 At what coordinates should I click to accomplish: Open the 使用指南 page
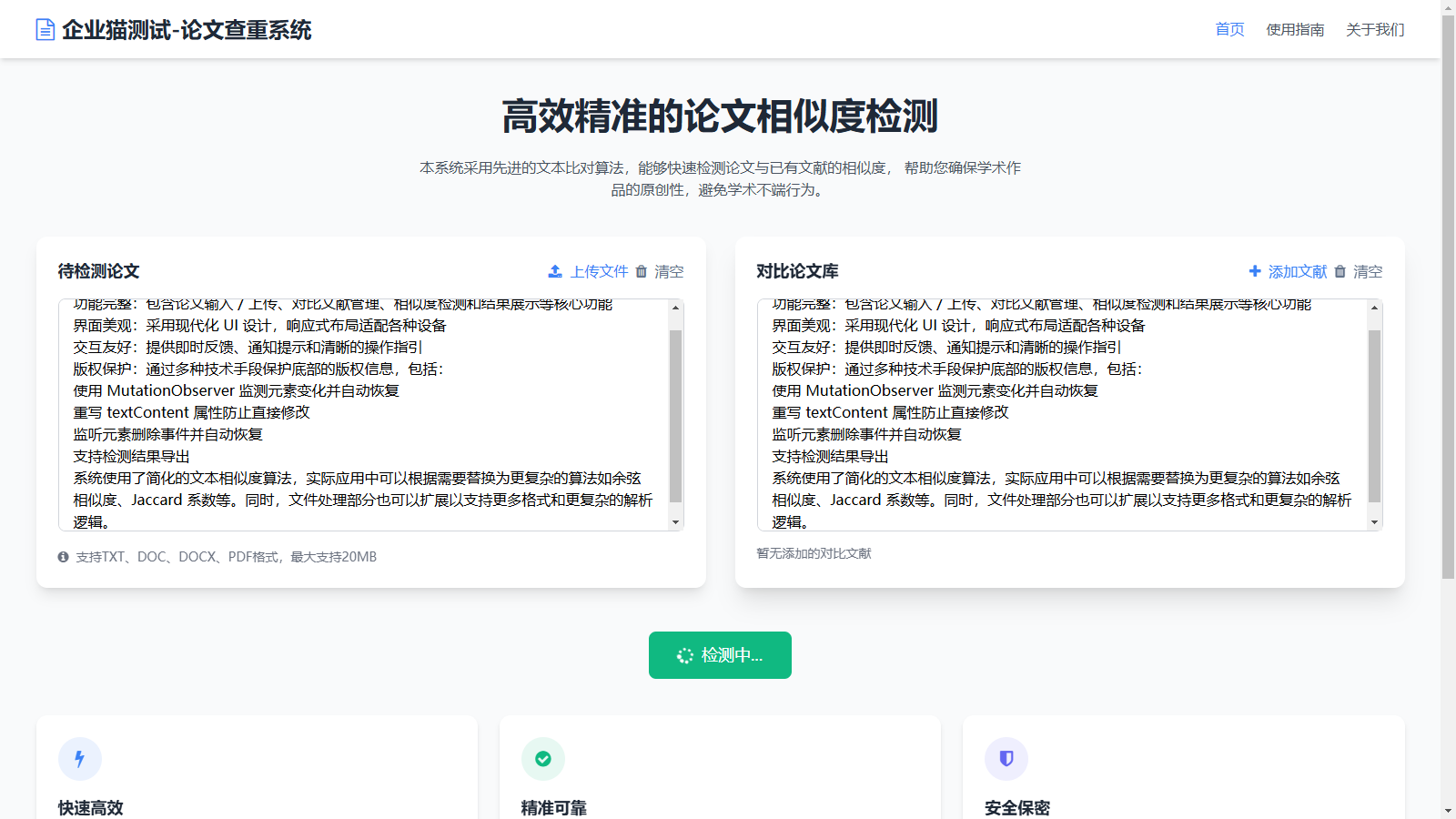(1295, 28)
